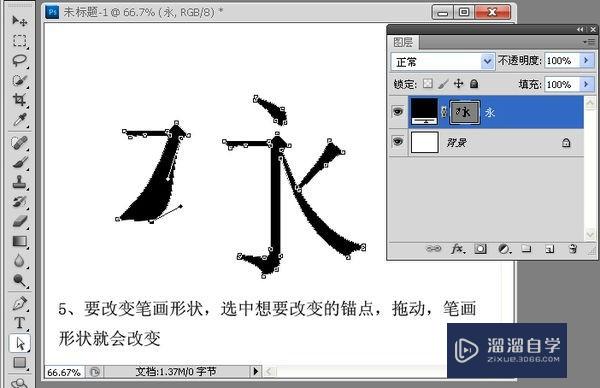This screenshot has height=388, width=600.
Task: Delete layer with trash icon
Action: click(572, 249)
